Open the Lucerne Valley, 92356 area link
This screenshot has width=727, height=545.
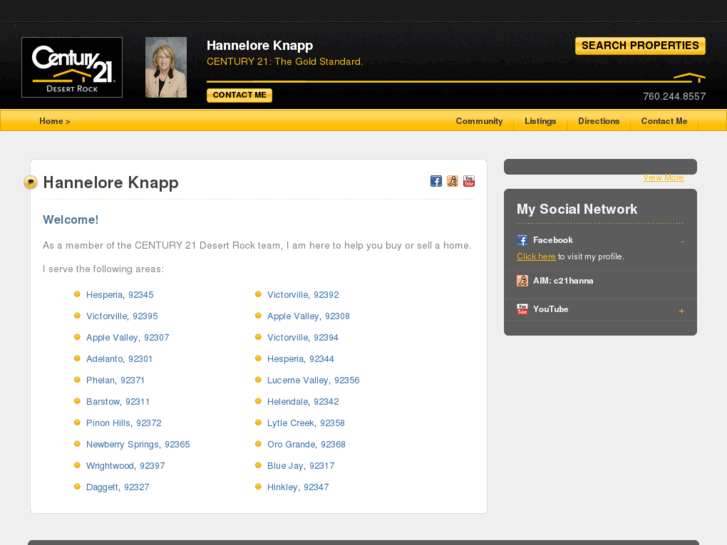[313, 380]
